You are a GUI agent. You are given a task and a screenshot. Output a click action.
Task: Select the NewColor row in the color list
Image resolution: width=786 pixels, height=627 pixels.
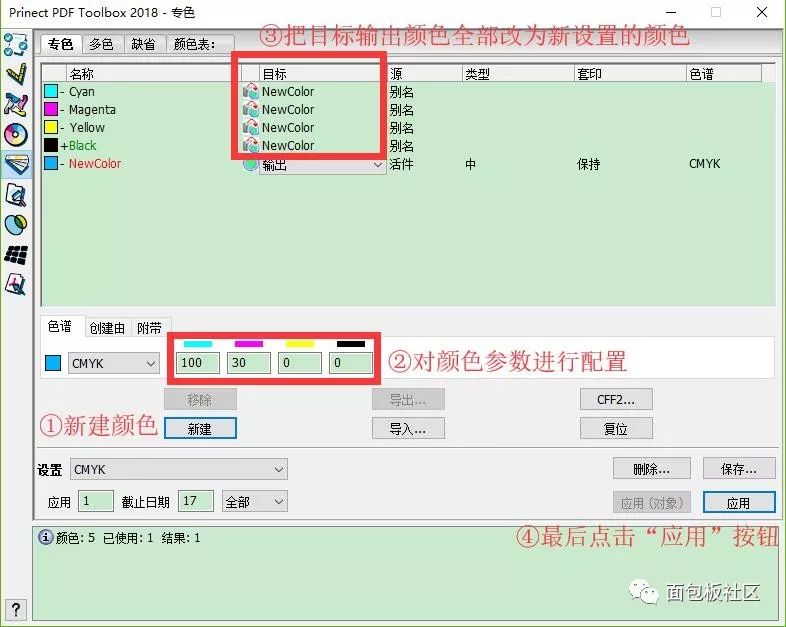[95, 164]
